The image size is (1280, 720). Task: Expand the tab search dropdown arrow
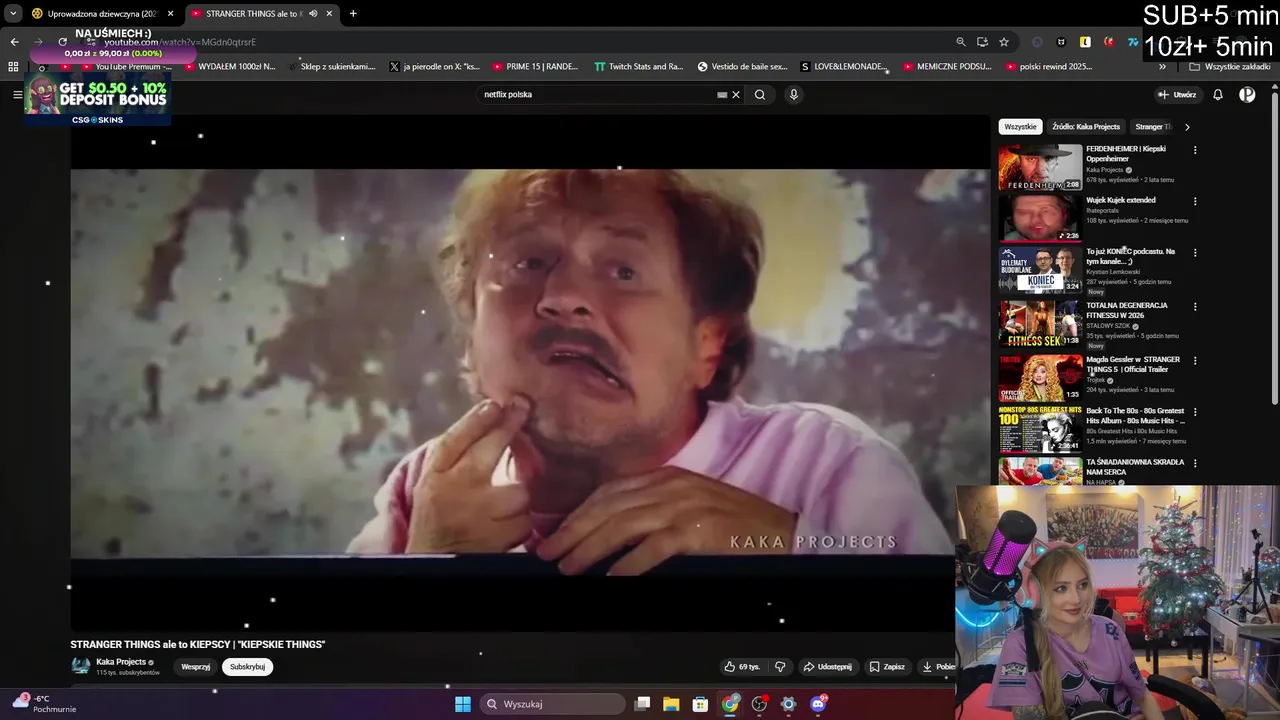tap(13, 13)
